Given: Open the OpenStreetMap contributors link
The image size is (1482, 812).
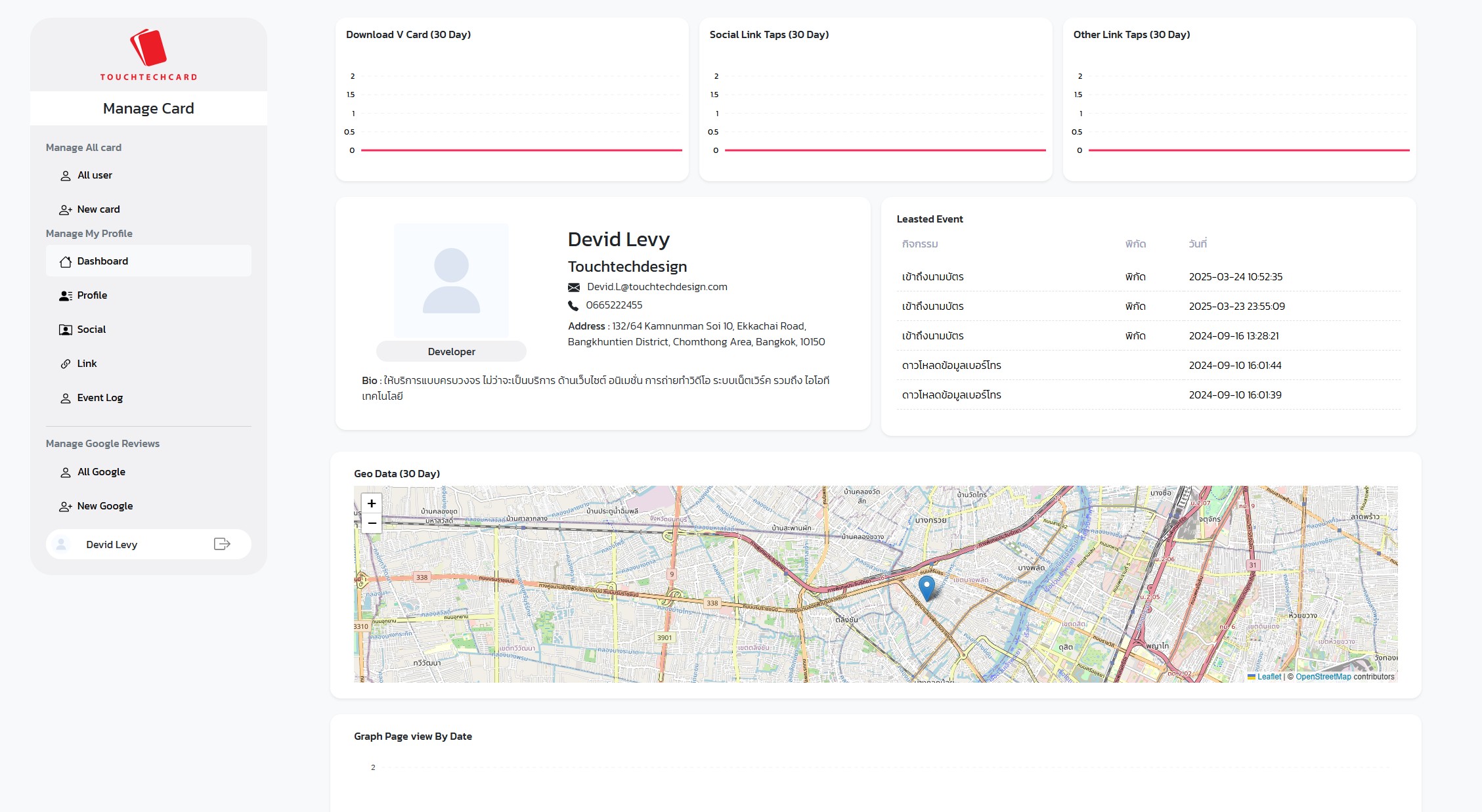Looking at the screenshot, I should point(1323,677).
